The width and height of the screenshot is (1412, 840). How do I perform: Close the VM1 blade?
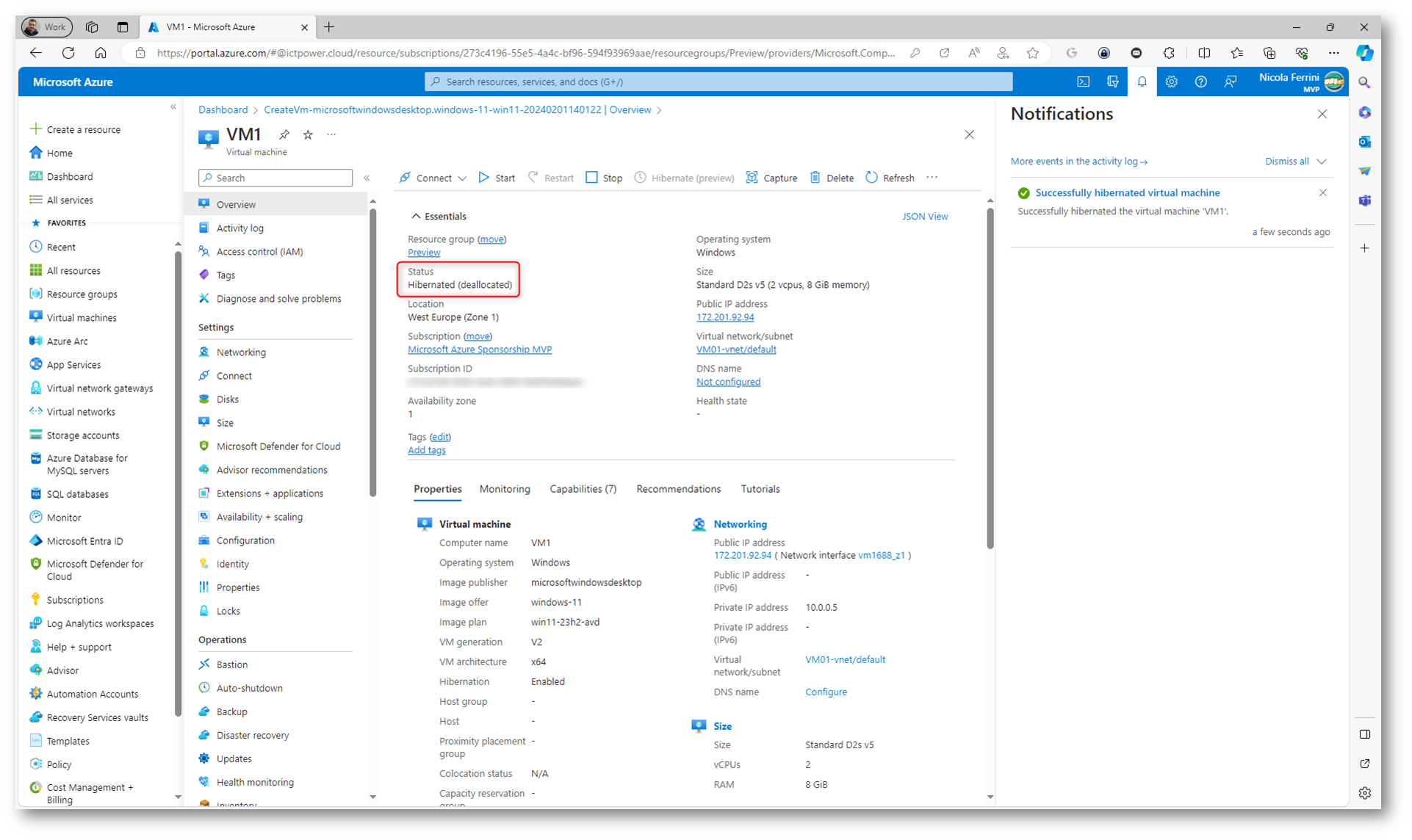[970, 134]
